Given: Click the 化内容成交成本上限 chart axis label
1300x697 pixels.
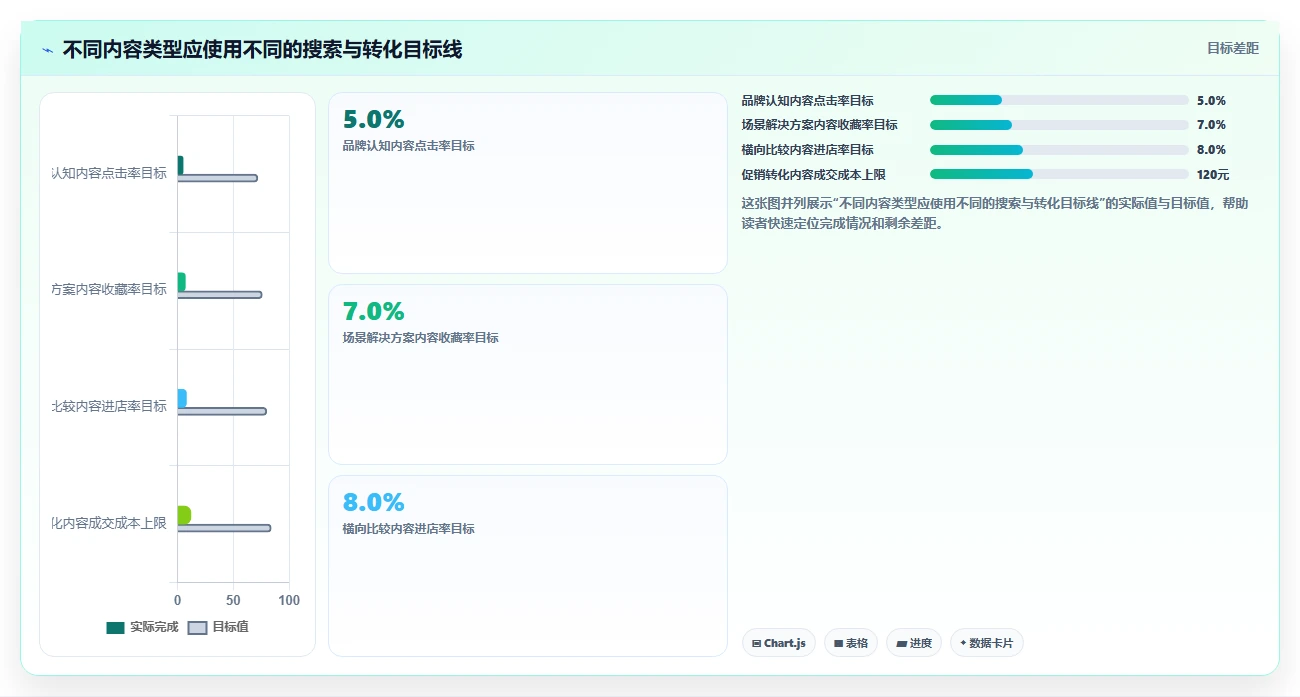Looking at the screenshot, I should [109, 522].
